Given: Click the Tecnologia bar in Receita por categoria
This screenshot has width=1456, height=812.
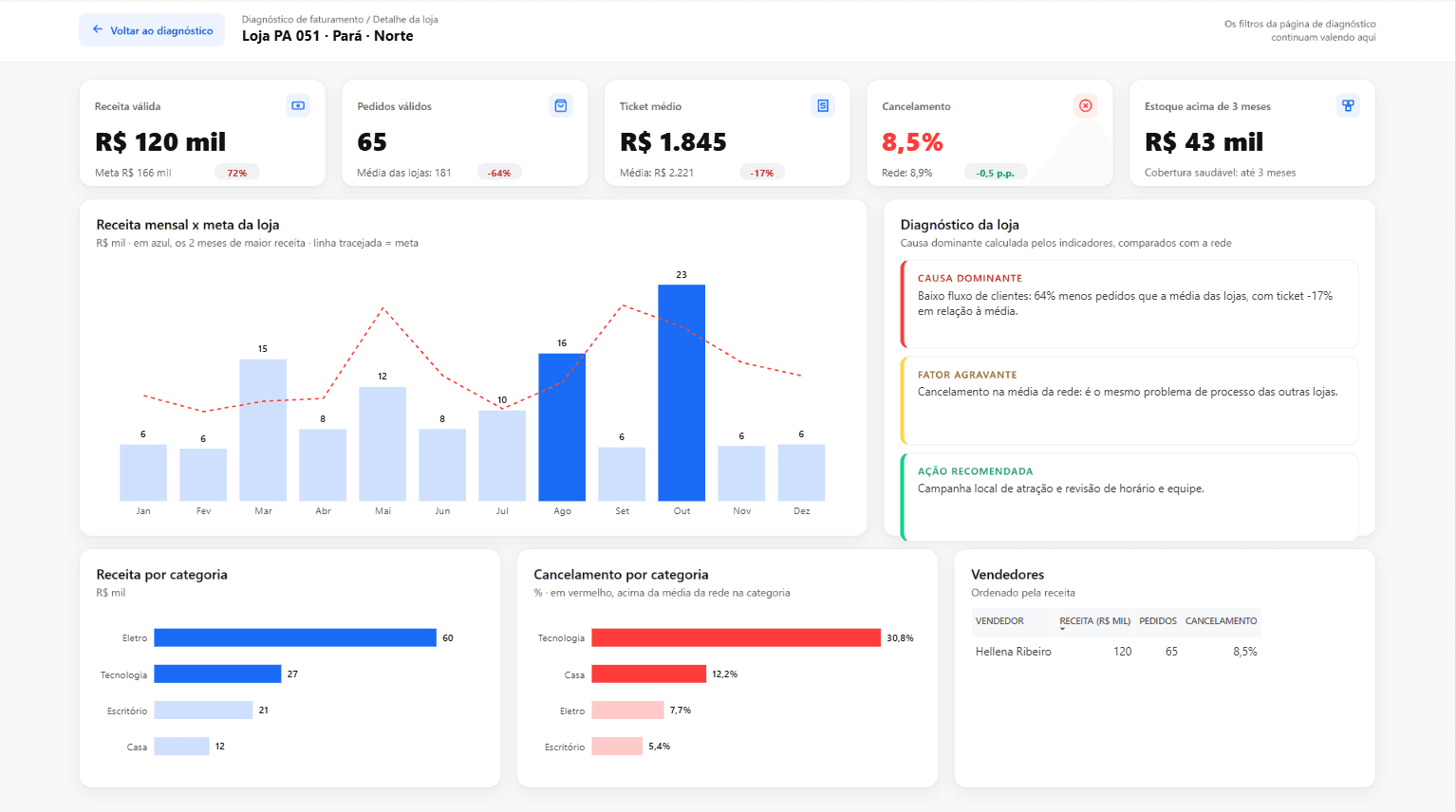Looking at the screenshot, I should 217,674.
